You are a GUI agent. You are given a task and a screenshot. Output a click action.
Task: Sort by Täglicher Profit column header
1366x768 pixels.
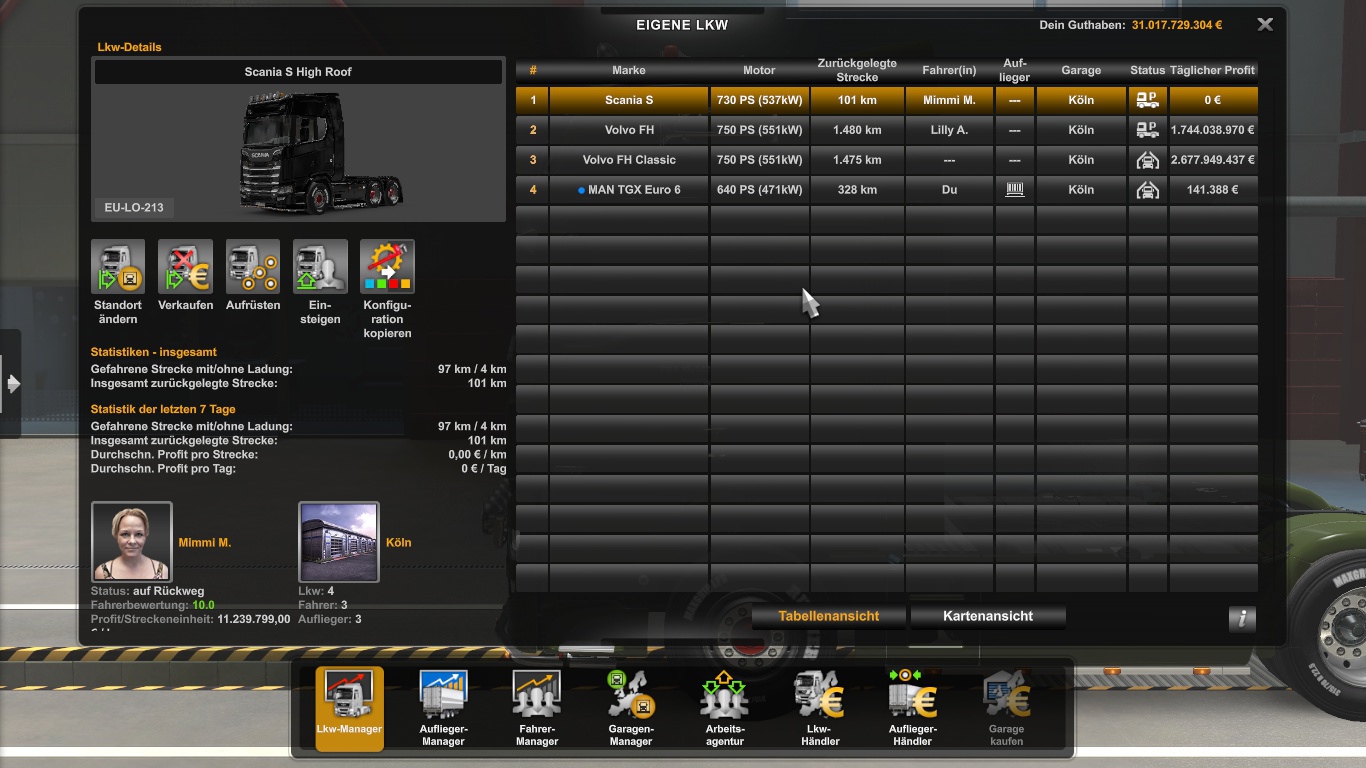pyautogui.click(x=1213, y=70)
